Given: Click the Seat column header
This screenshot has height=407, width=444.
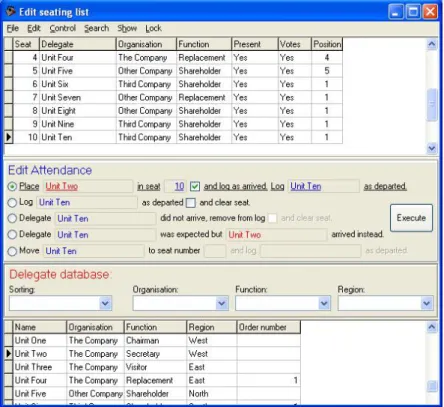Looking at the screenshot, I should click(x=26, y=44).
